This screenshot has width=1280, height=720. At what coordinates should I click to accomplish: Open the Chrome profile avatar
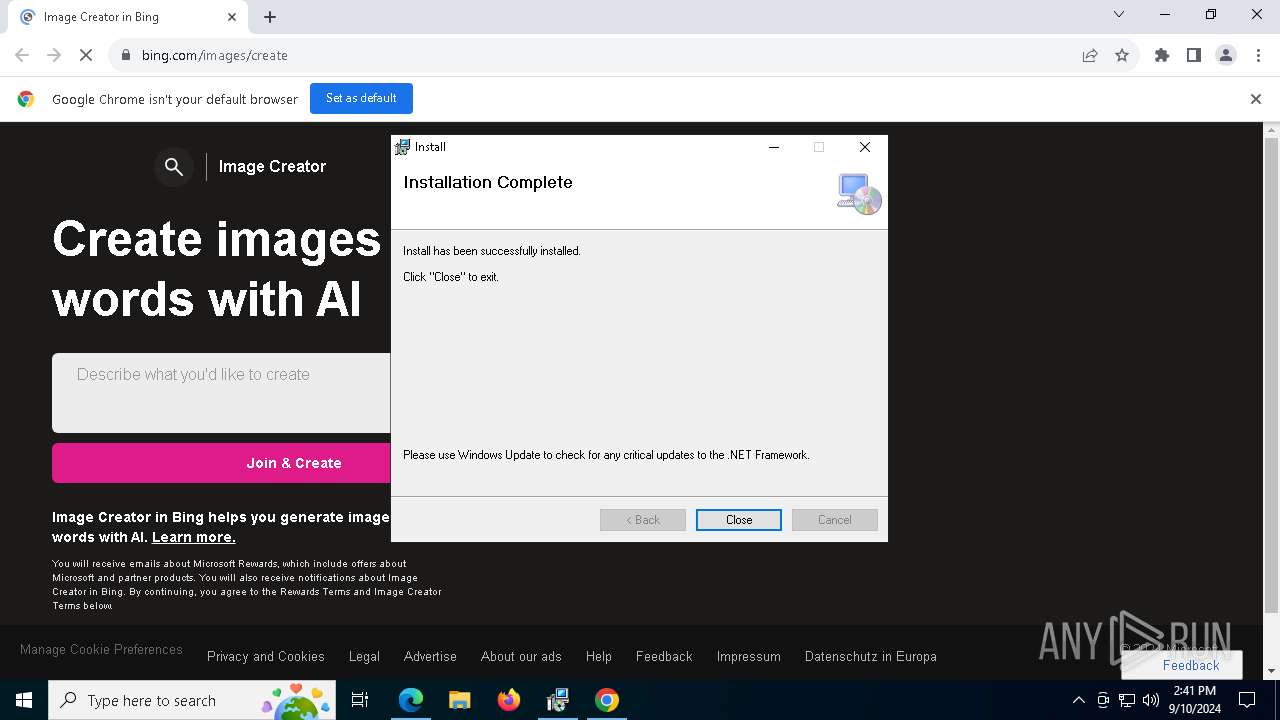[1226, 56]
